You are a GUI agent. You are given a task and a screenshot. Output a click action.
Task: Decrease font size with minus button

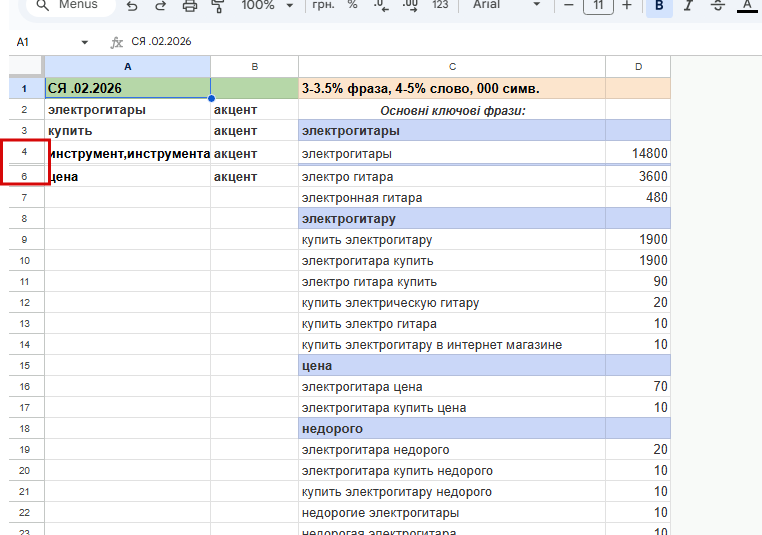[569, 6]
